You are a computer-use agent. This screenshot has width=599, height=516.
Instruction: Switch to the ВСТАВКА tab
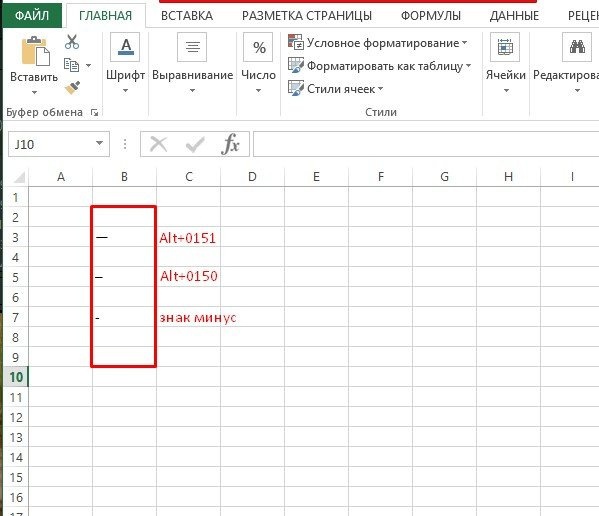click(187, 16)
